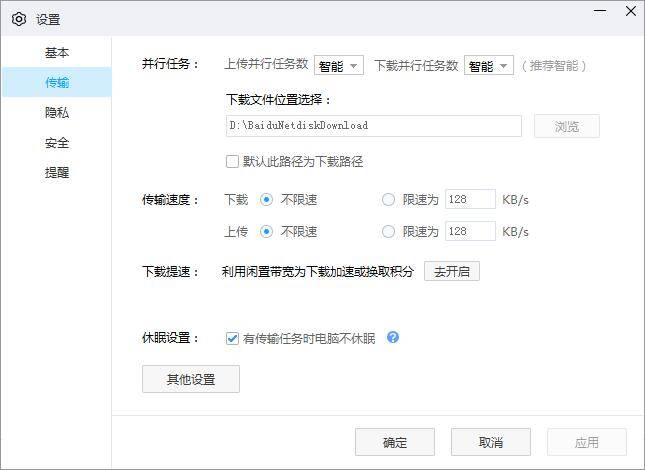
Task: Click the download path input field
Action: tap(374, 126)
